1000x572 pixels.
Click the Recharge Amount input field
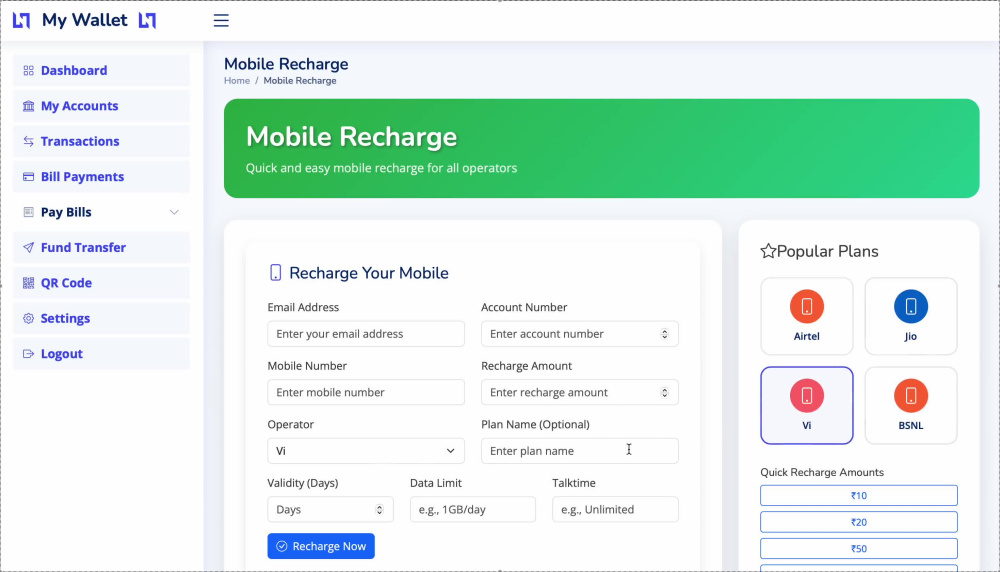[x=580, y=393]
